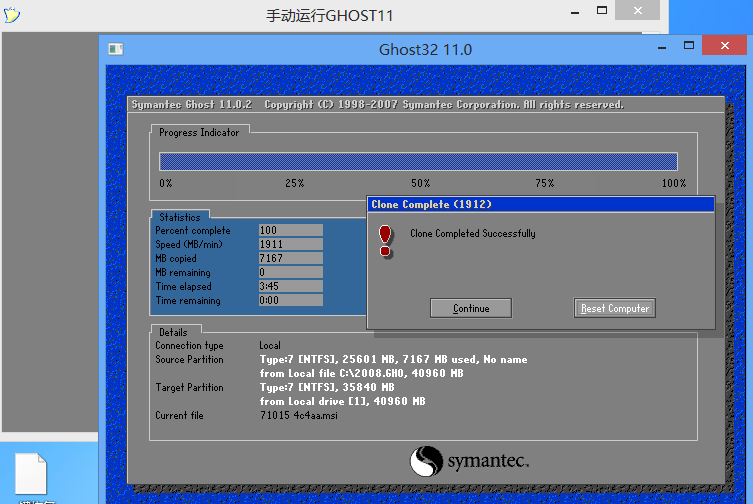
Task: Minimize the Ghost32 11.0 window
Action: click(x=662, y=47)
